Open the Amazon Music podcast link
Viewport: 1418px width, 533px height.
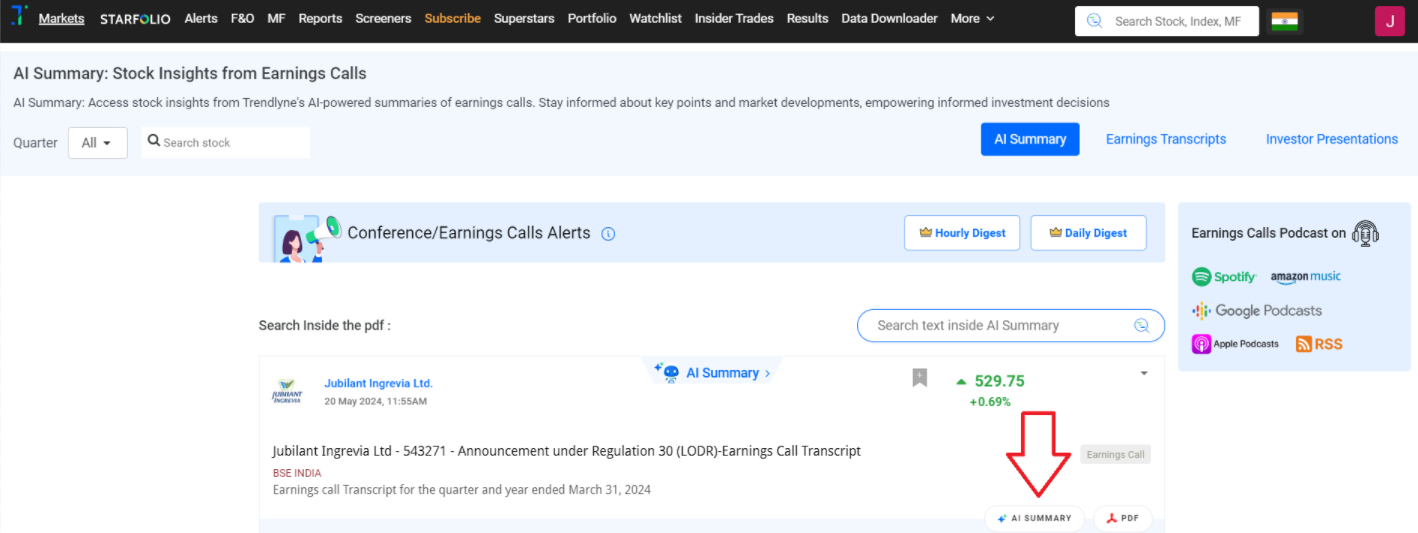click(x=1305, y=277)
